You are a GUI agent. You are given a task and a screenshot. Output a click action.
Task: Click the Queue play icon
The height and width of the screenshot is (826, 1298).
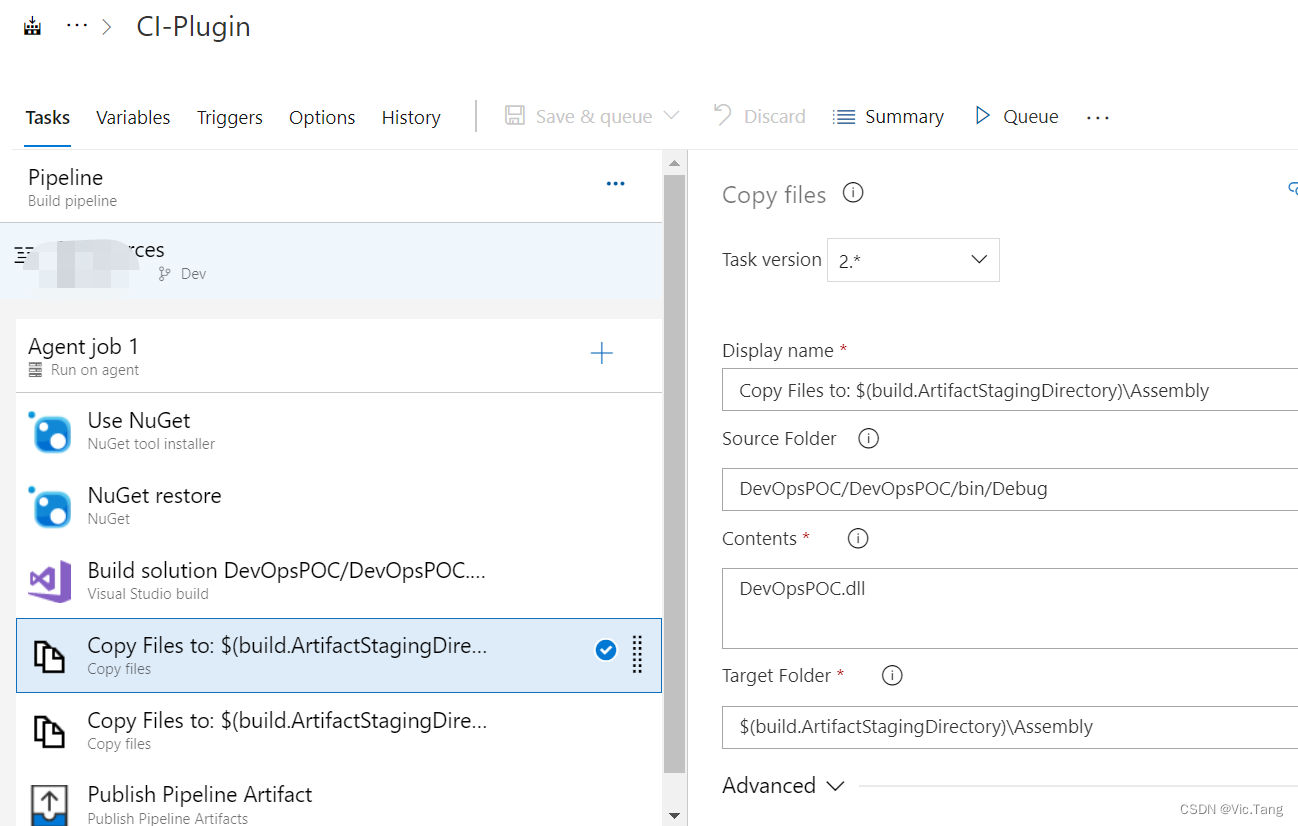[x=983, y=115]
